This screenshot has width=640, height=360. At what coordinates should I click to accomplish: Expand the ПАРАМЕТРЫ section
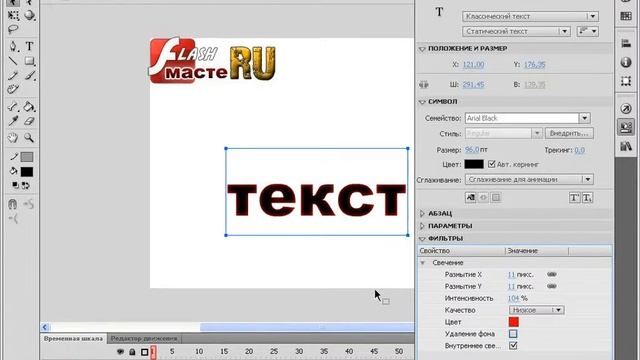[x=422, y=226]
